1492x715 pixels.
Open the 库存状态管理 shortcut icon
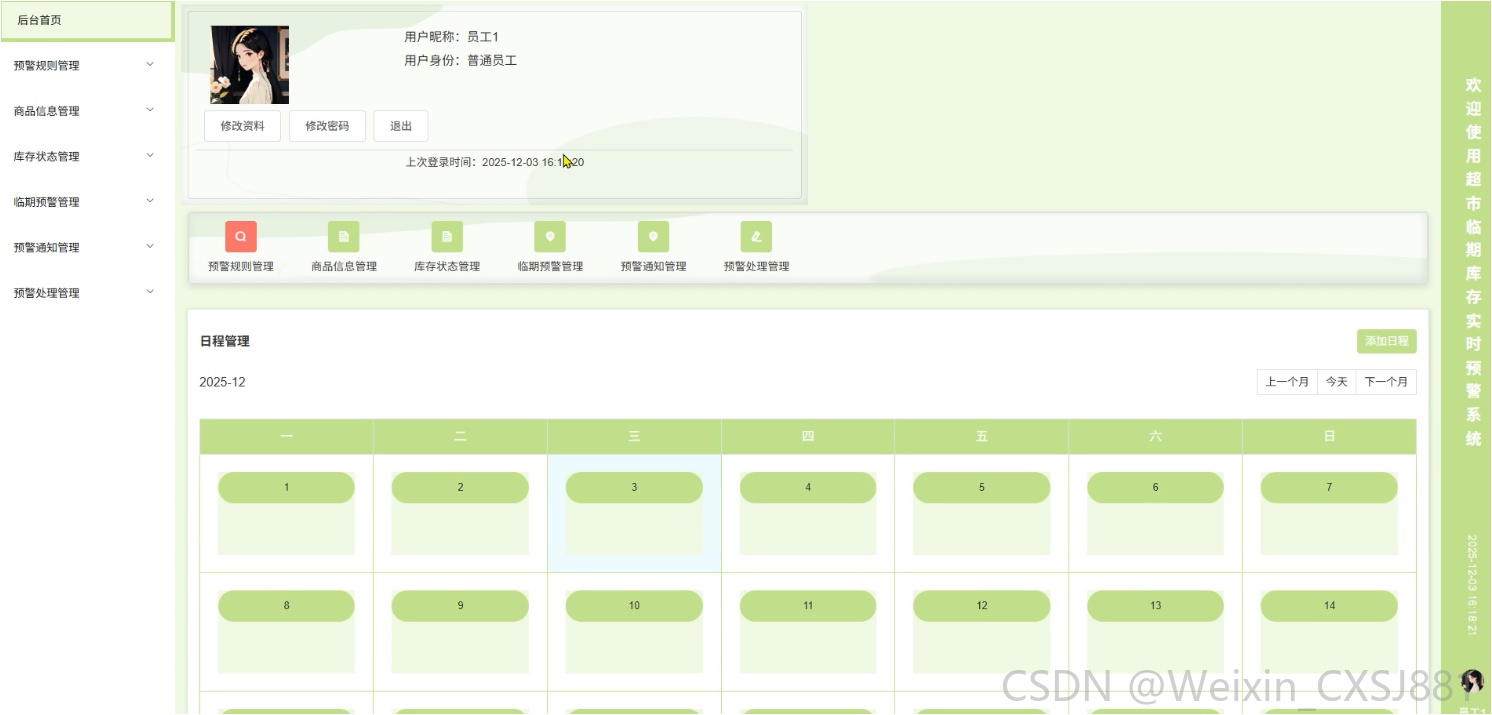[x=447, y=237]
